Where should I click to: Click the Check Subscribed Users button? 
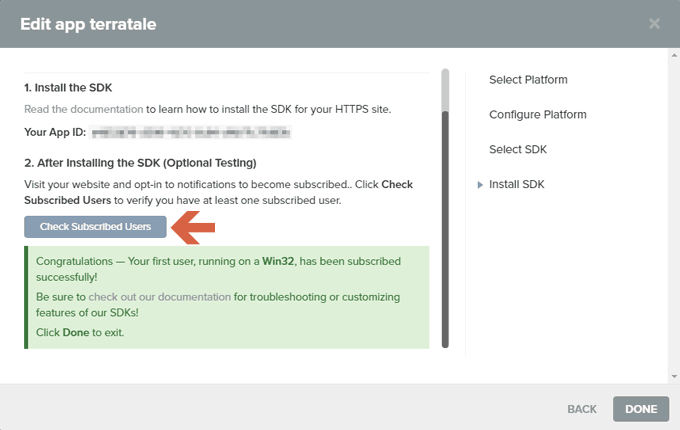coord(95,227)
